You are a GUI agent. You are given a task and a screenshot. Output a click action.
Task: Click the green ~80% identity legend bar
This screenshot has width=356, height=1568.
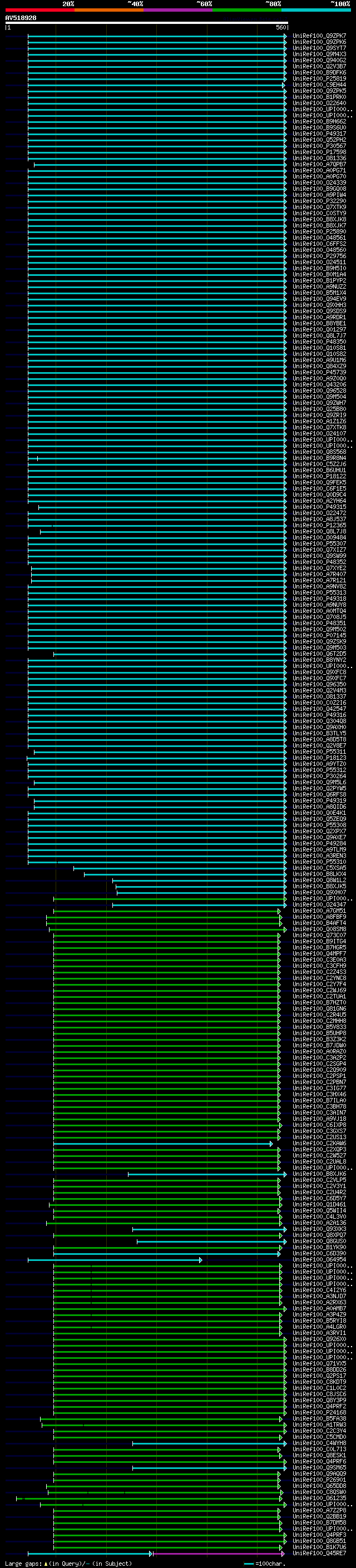click(x=247, y=10)
